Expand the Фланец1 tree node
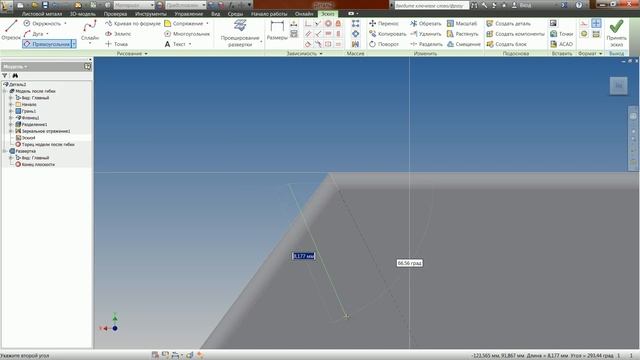This screenshot has width=640, height=360. coord(11,118)
